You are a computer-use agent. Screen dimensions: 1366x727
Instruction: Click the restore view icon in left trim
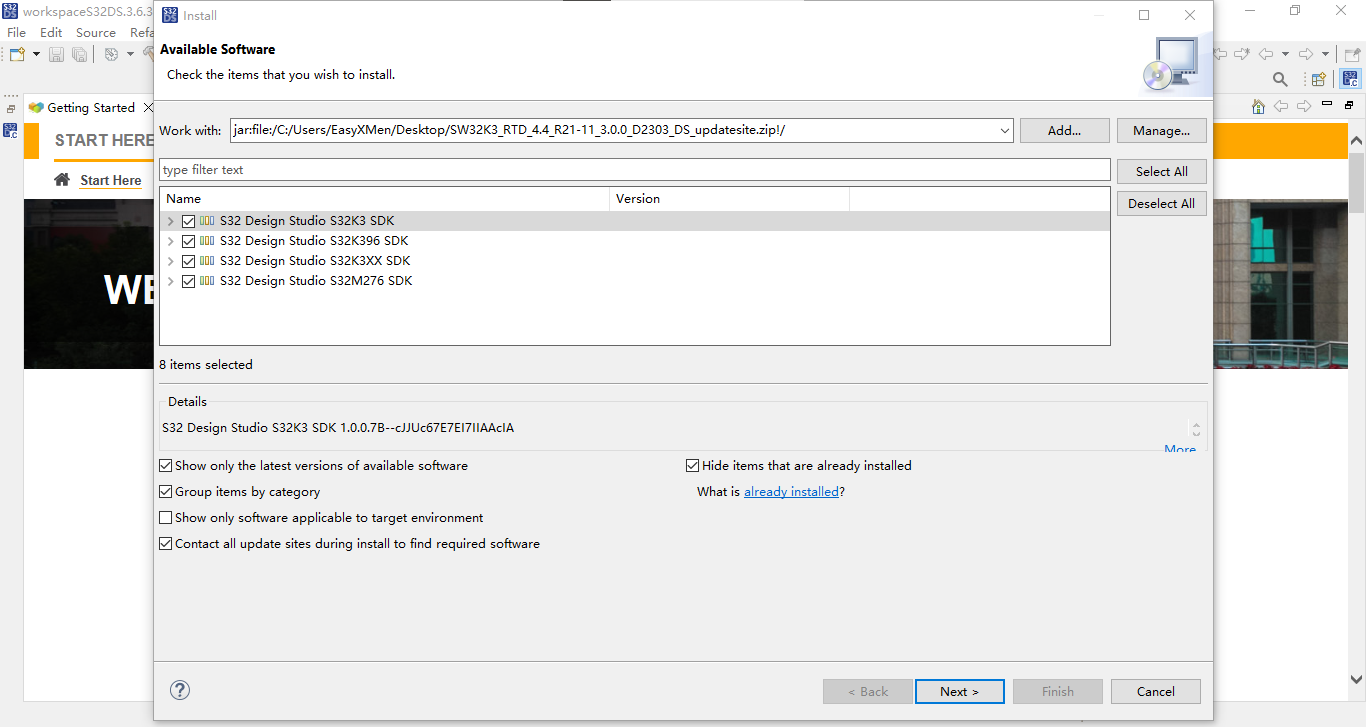point(11,108)
